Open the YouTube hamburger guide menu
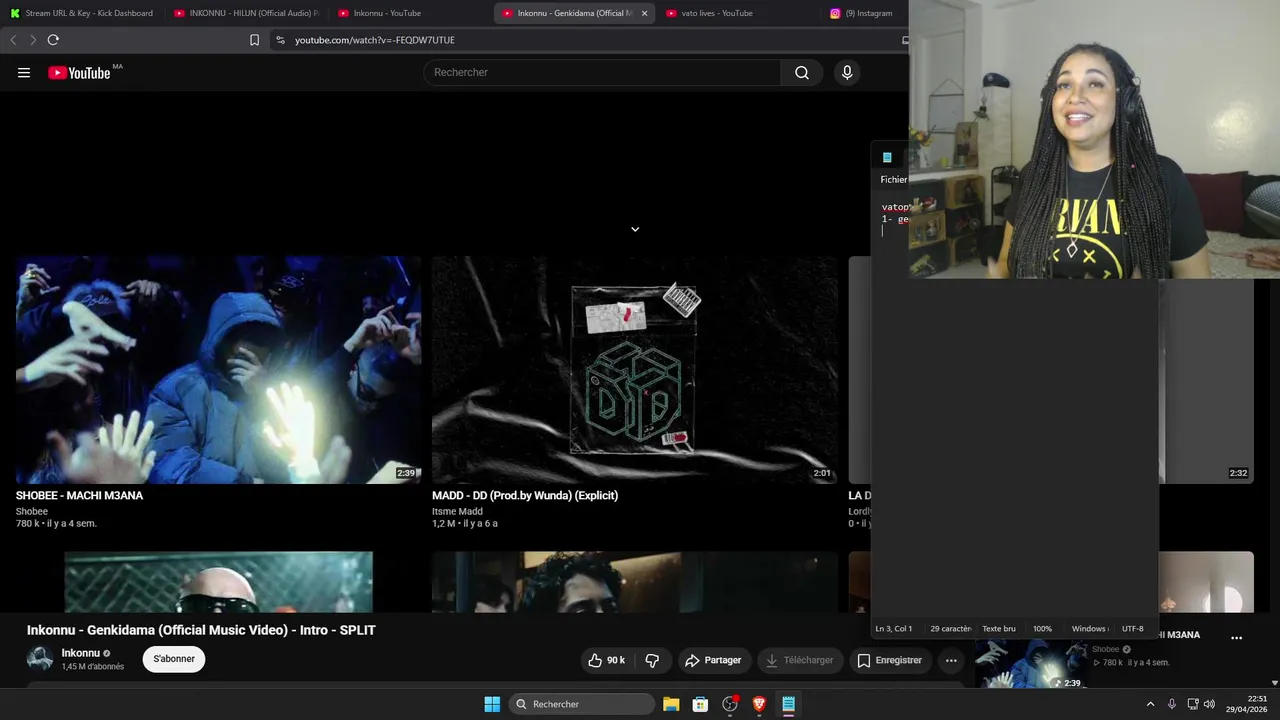This screenshot has width=1280, height=720. (24, 72)
